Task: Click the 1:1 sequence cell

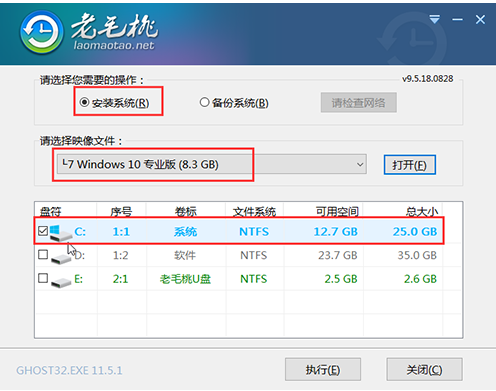Action: (121, 232)
